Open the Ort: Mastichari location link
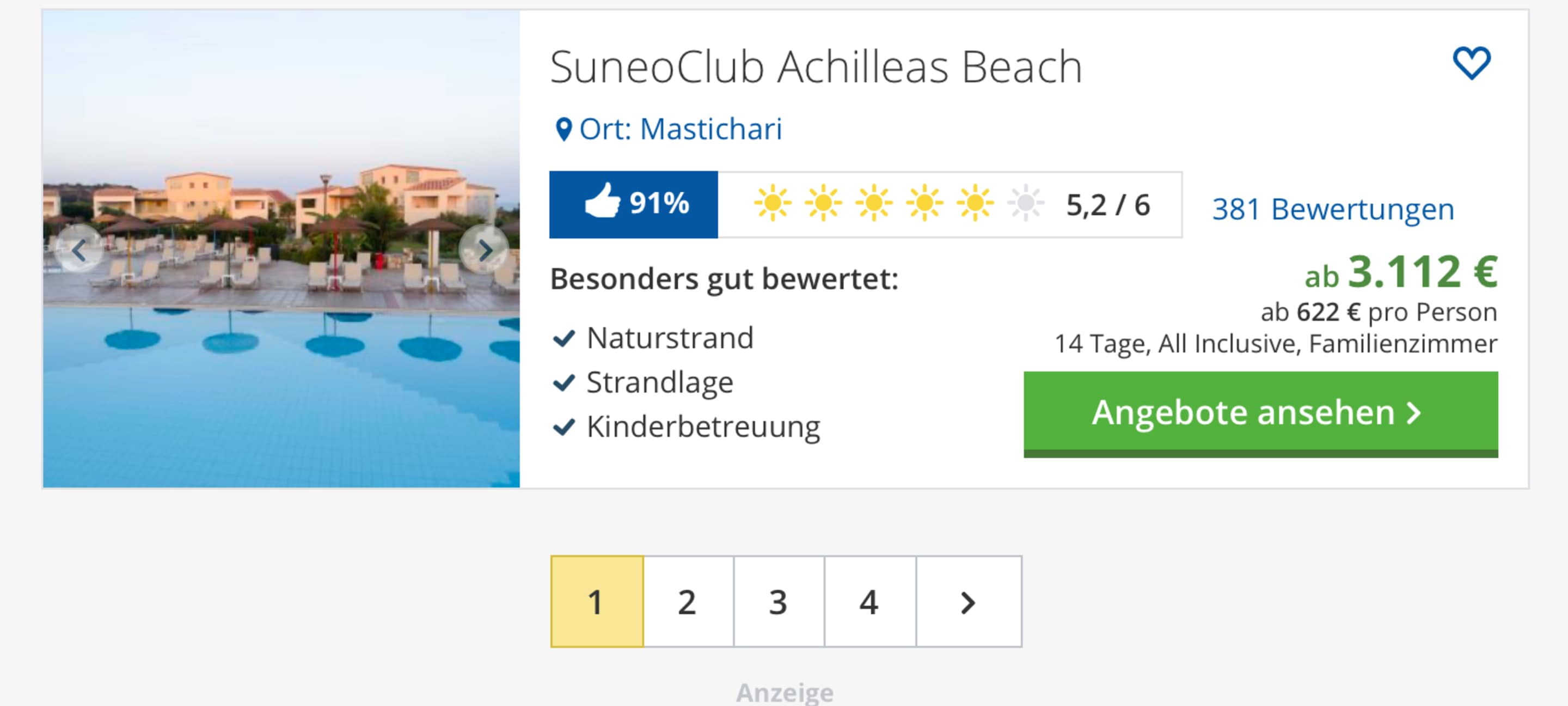Image resolution: width=1568 pixels, height=706 pixels. tap(680, 129)
